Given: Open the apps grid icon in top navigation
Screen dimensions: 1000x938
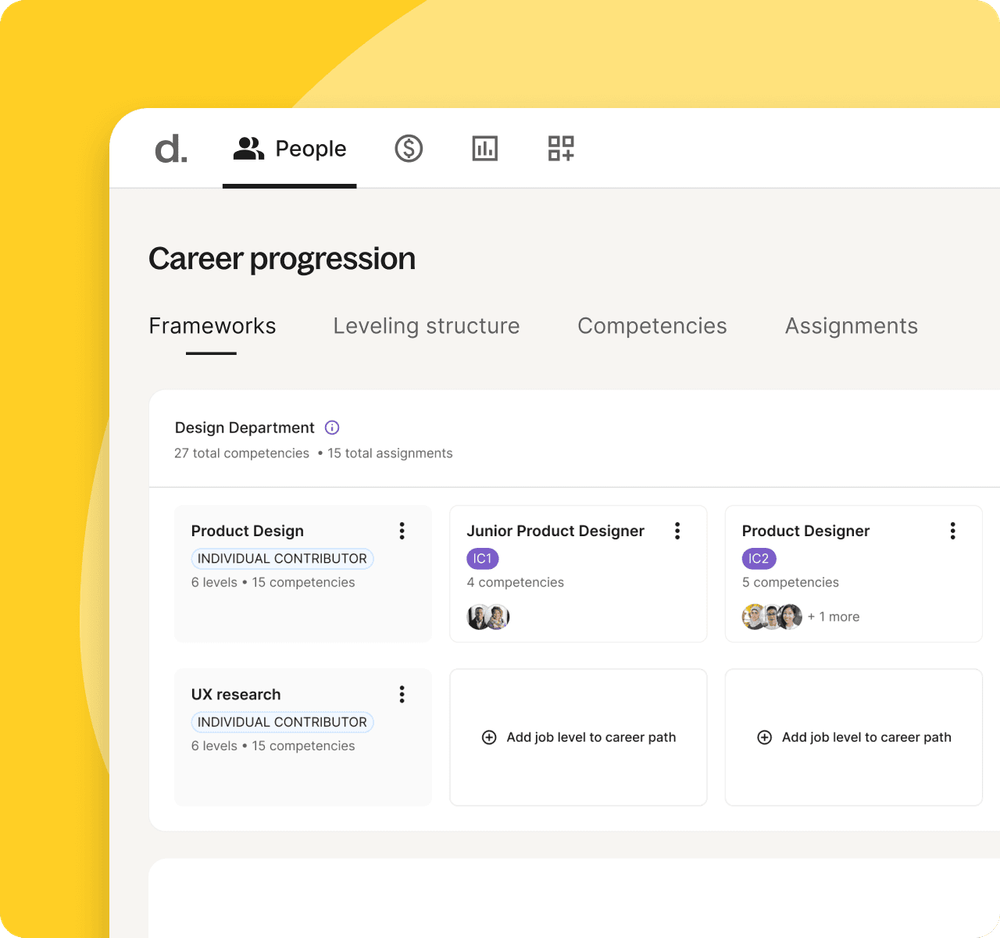Looking at the screenshot, I should tap(560, 148).
